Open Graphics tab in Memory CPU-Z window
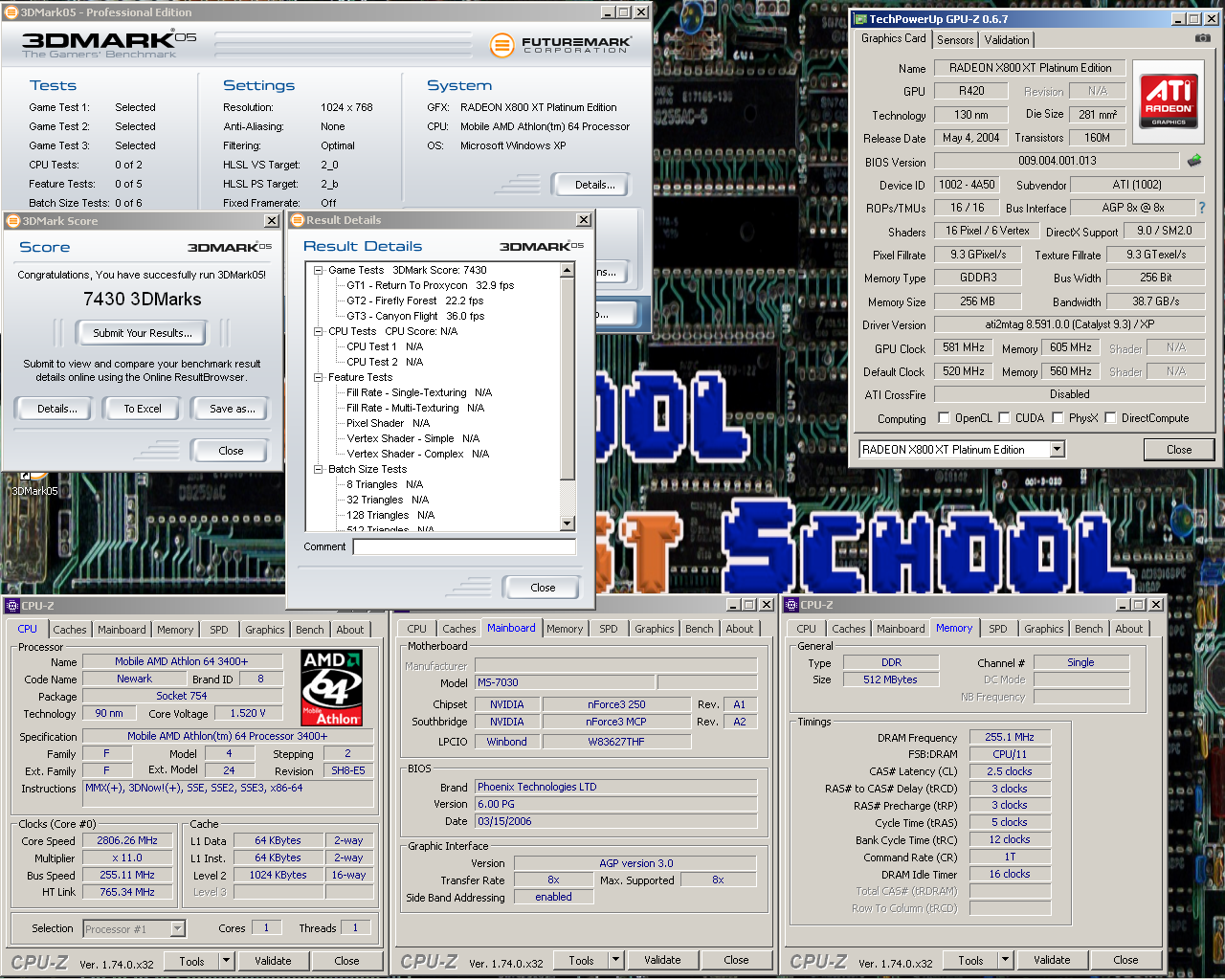Screen dimensions: 1225x980 1044,629
